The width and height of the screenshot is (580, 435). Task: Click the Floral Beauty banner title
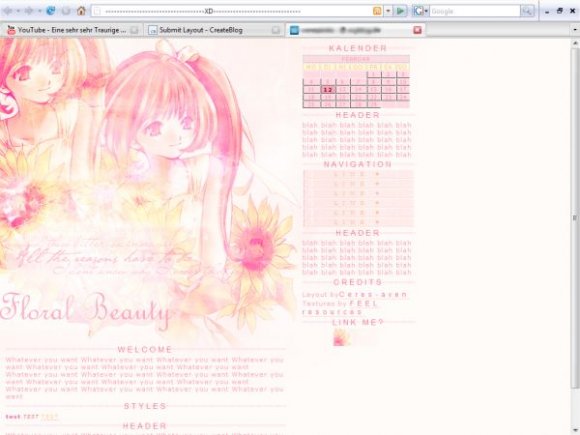coord(86,311)
